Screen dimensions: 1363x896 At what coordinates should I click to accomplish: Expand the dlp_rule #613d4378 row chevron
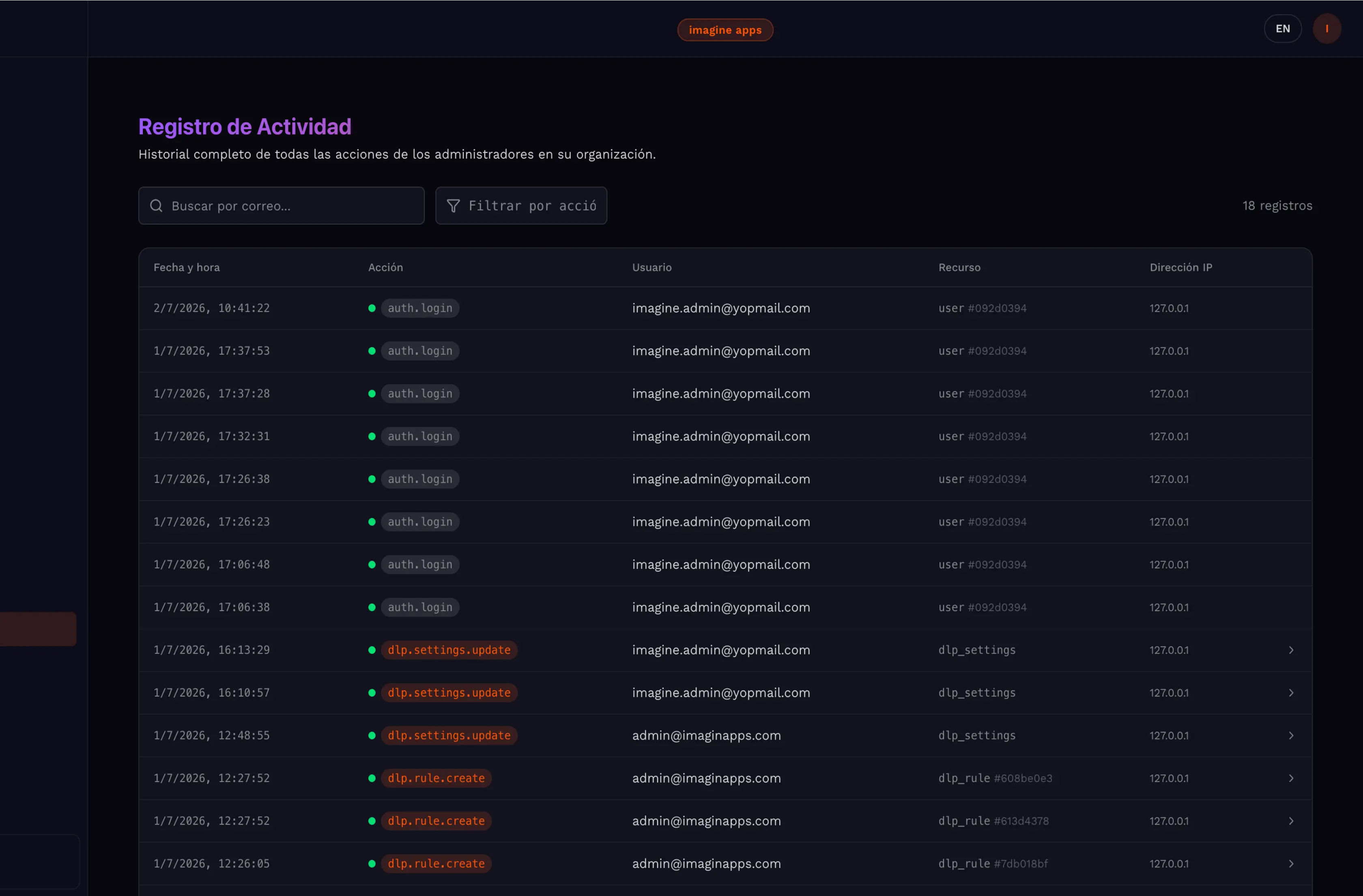tap(1291, 821)
